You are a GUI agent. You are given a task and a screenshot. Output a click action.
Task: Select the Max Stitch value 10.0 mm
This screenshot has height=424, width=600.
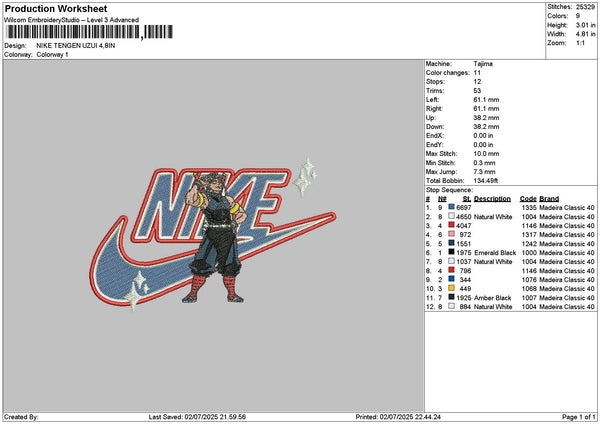[486, 154]
